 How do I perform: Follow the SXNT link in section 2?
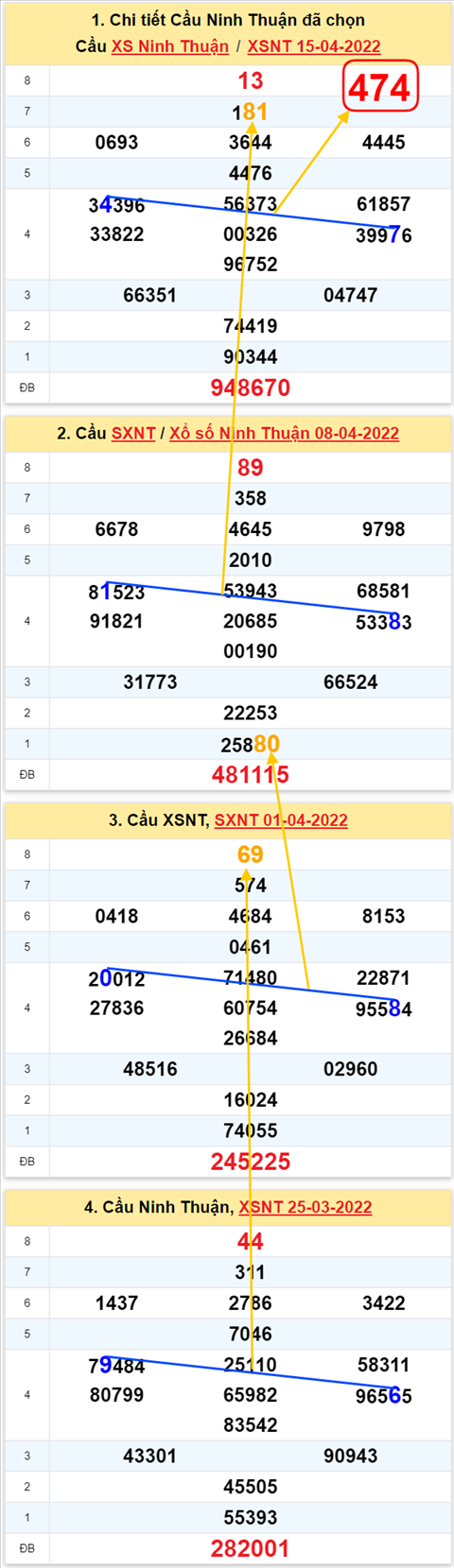[x=133, y=434]
